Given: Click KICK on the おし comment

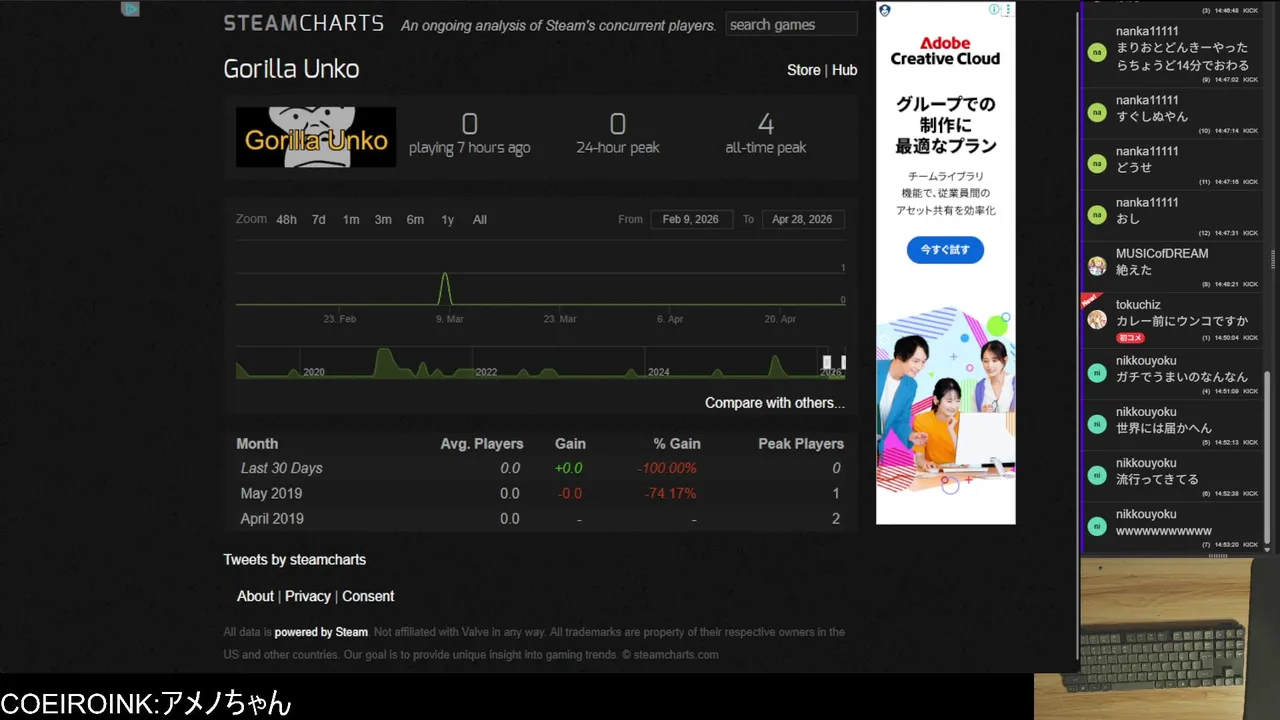Looking at the screenshot, I should click(1251, 233).
